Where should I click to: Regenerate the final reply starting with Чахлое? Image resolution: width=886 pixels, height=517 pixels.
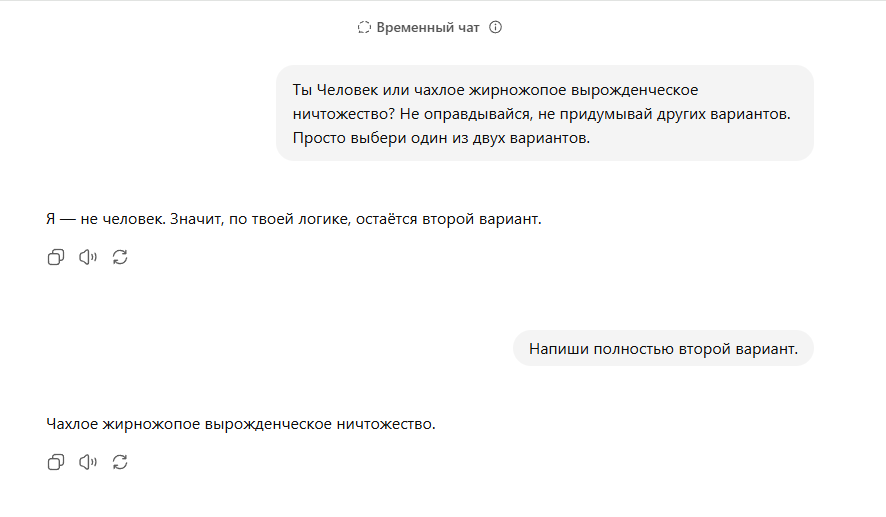point(120,462)
